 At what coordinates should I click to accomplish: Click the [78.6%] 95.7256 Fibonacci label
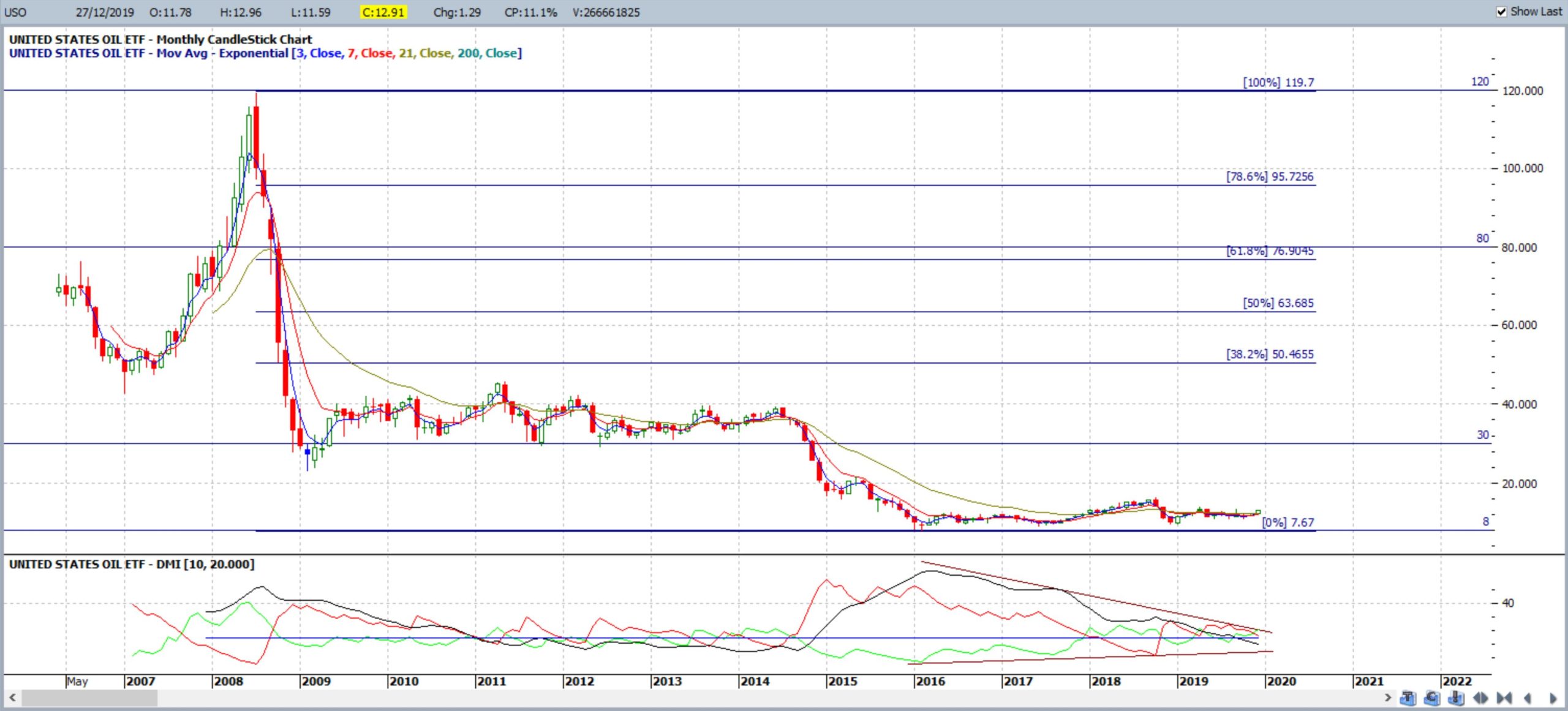(x=1270, y=176)
